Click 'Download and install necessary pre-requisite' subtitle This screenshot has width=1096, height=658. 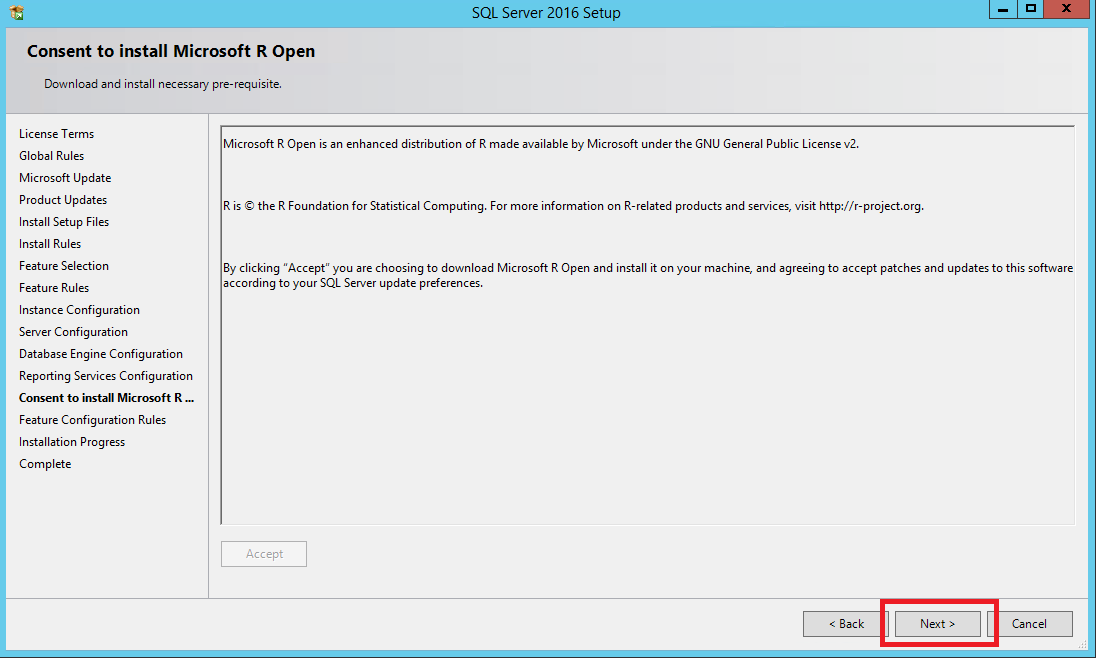click(163, 84)
